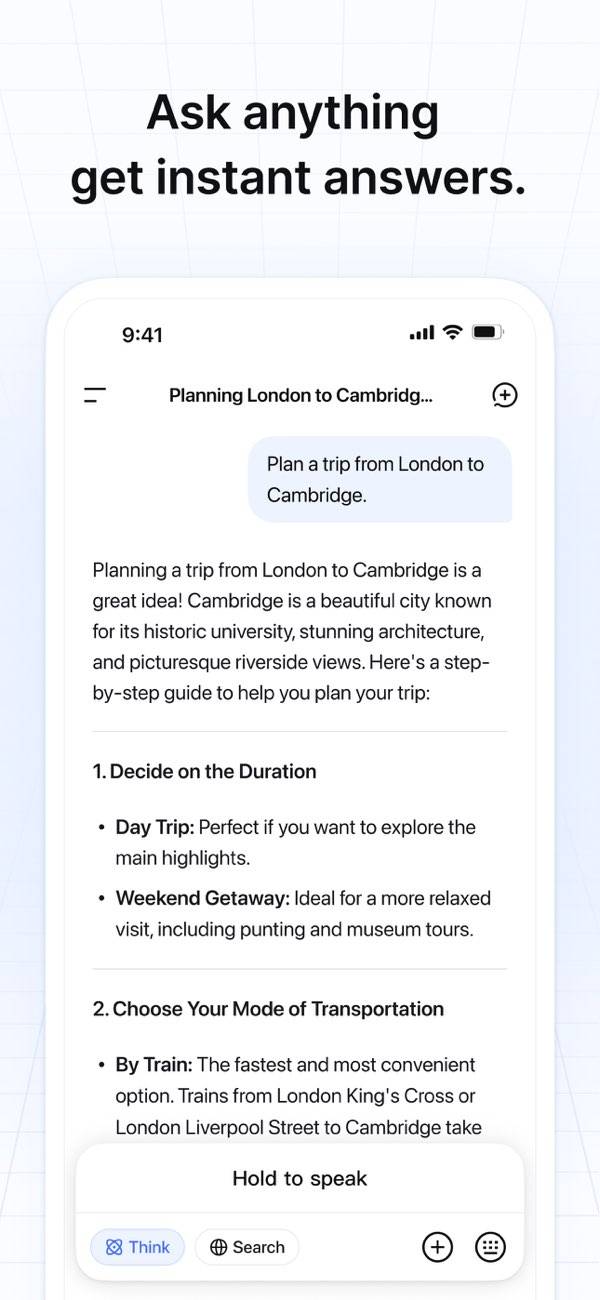The image size is (600, 1300).
Task: Select the Choose Your Mode of Transportation heading
Action: (268, 1009)
